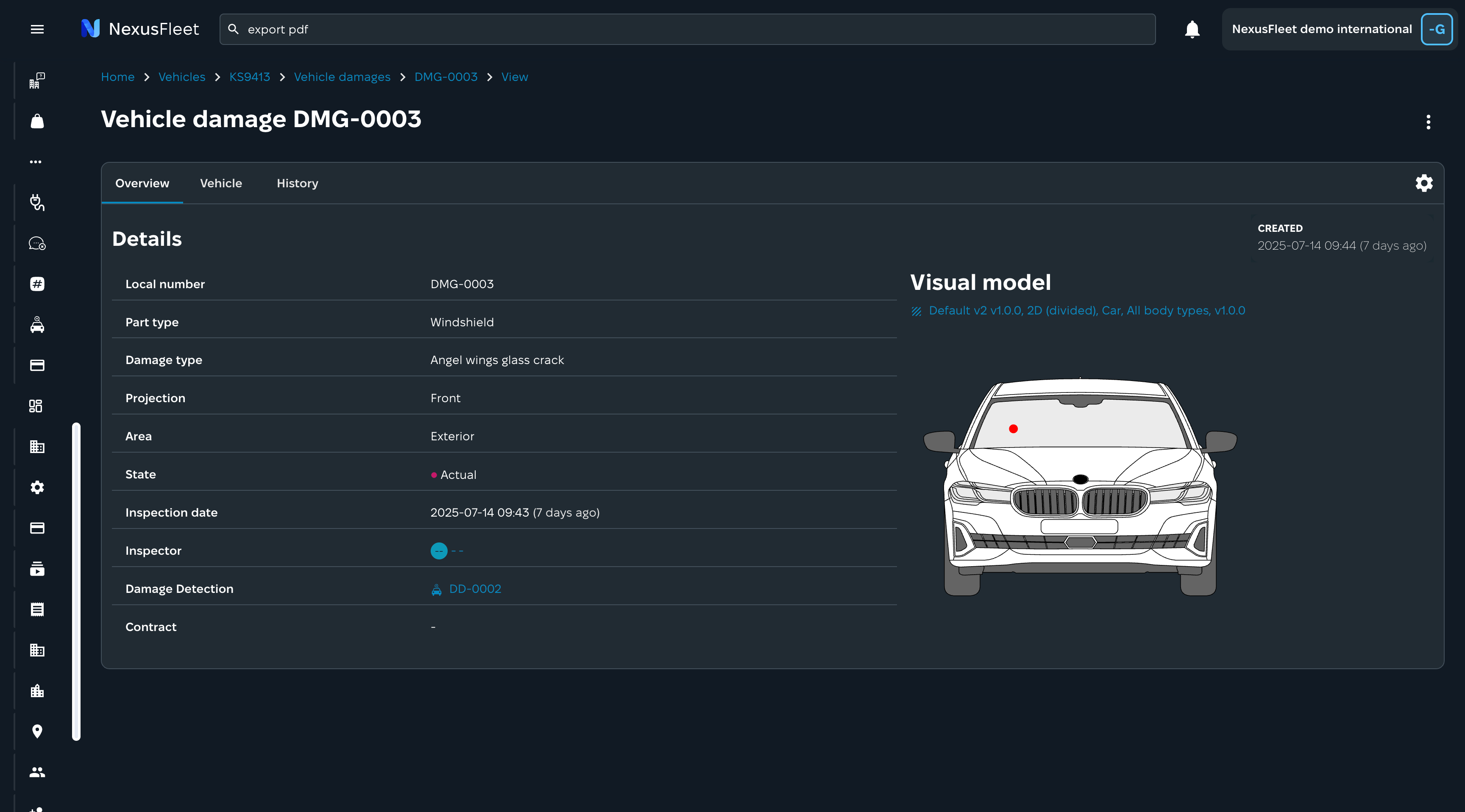1465x812 pixels.
Task: Click the notifications bell icon
Action: [1192, 29]
